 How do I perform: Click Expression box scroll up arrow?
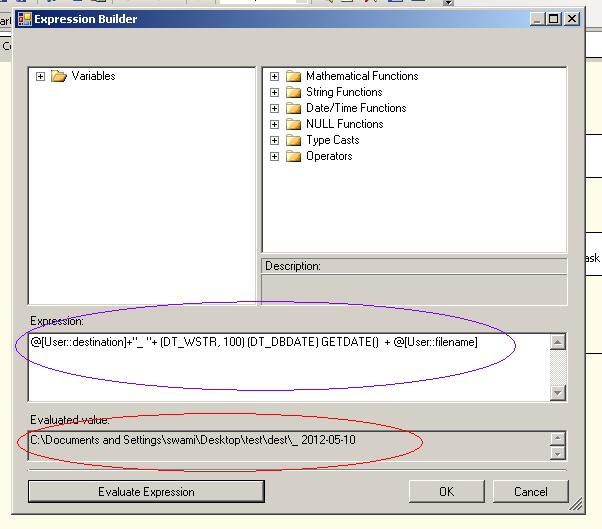point(558,342)
